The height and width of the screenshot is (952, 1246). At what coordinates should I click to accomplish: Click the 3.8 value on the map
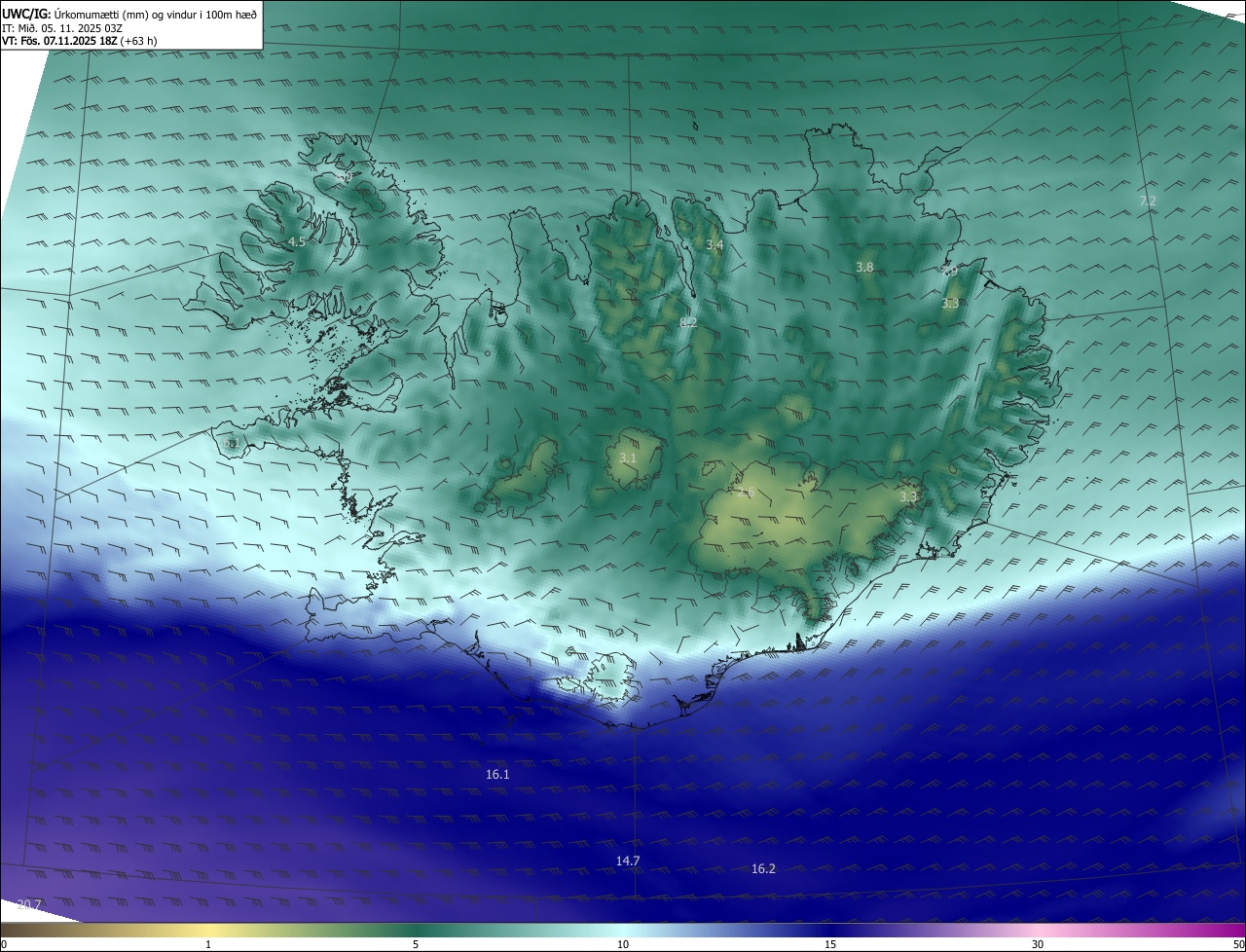coord(864,267)
